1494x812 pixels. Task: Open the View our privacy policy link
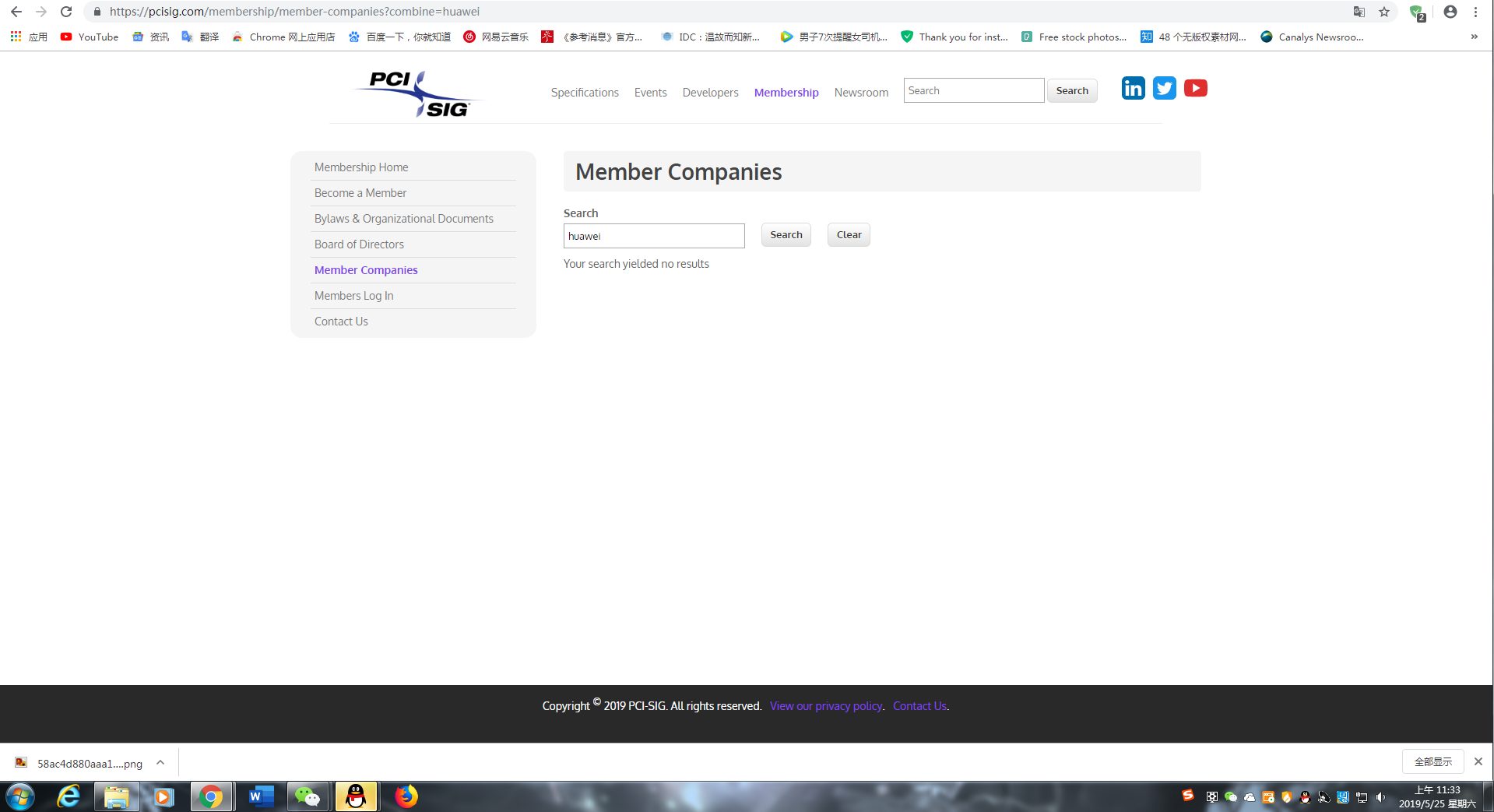pyautogui.click(x=826, y=706)
